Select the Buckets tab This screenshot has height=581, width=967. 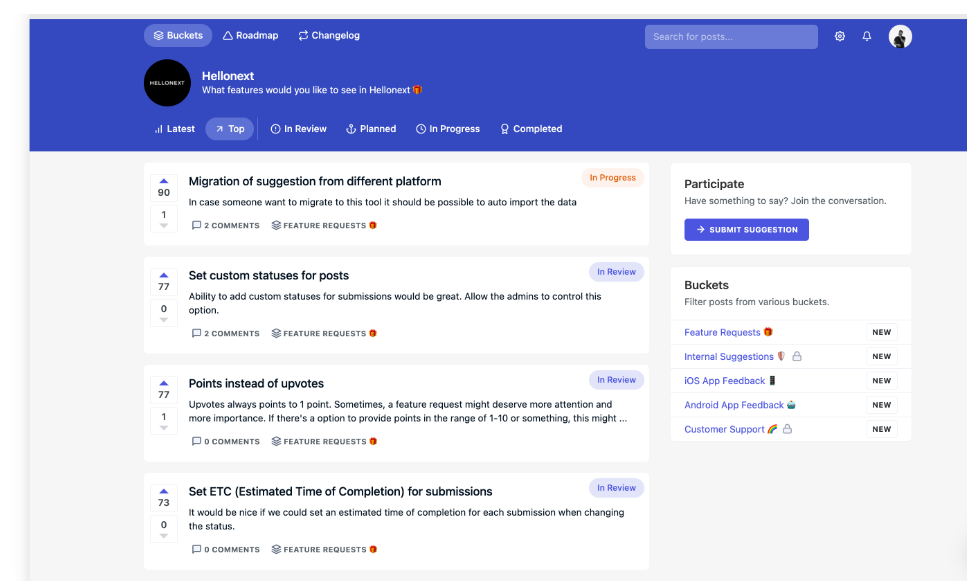click(178, 36)
